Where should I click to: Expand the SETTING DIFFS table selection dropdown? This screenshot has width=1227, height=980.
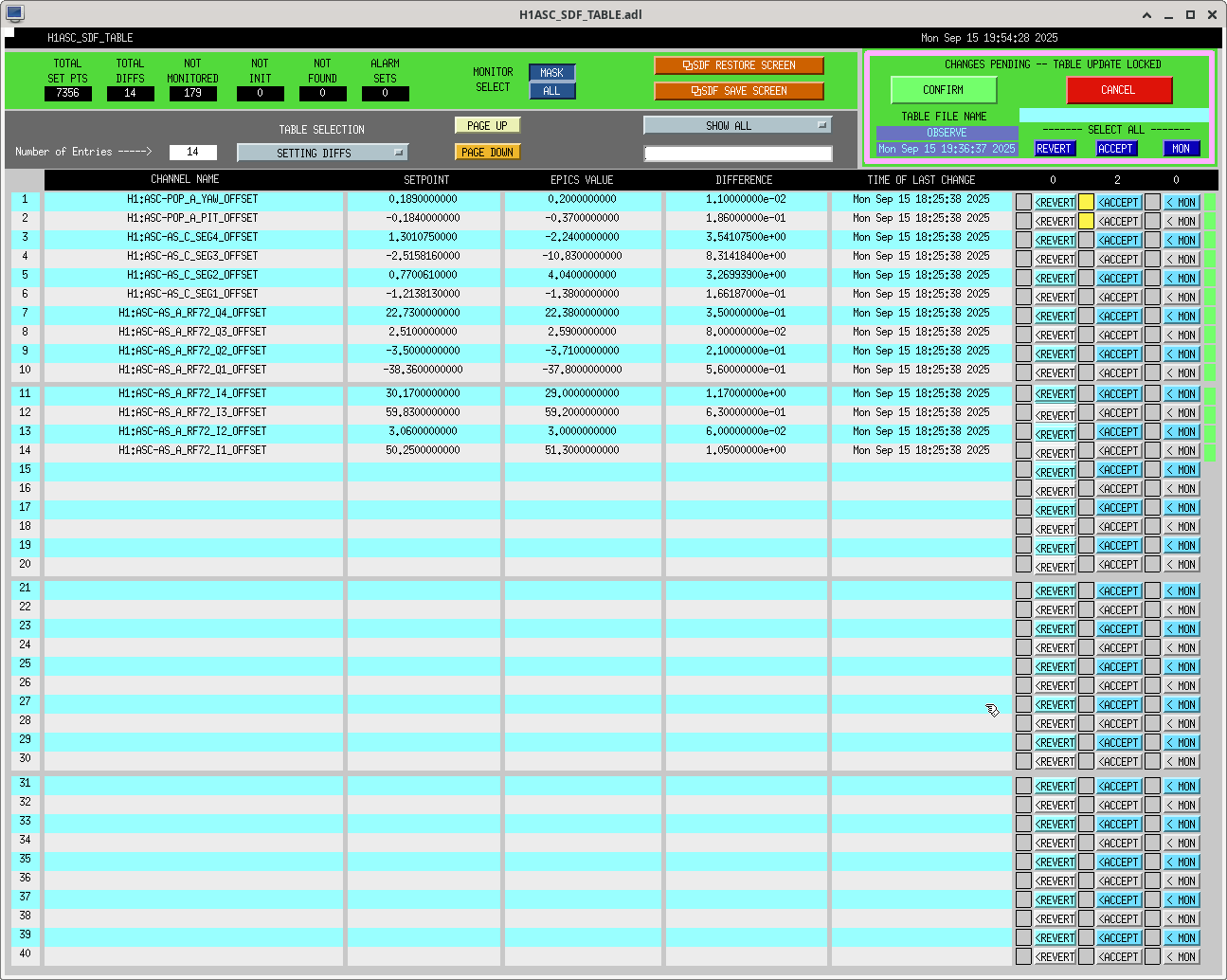tap(322, 153)
